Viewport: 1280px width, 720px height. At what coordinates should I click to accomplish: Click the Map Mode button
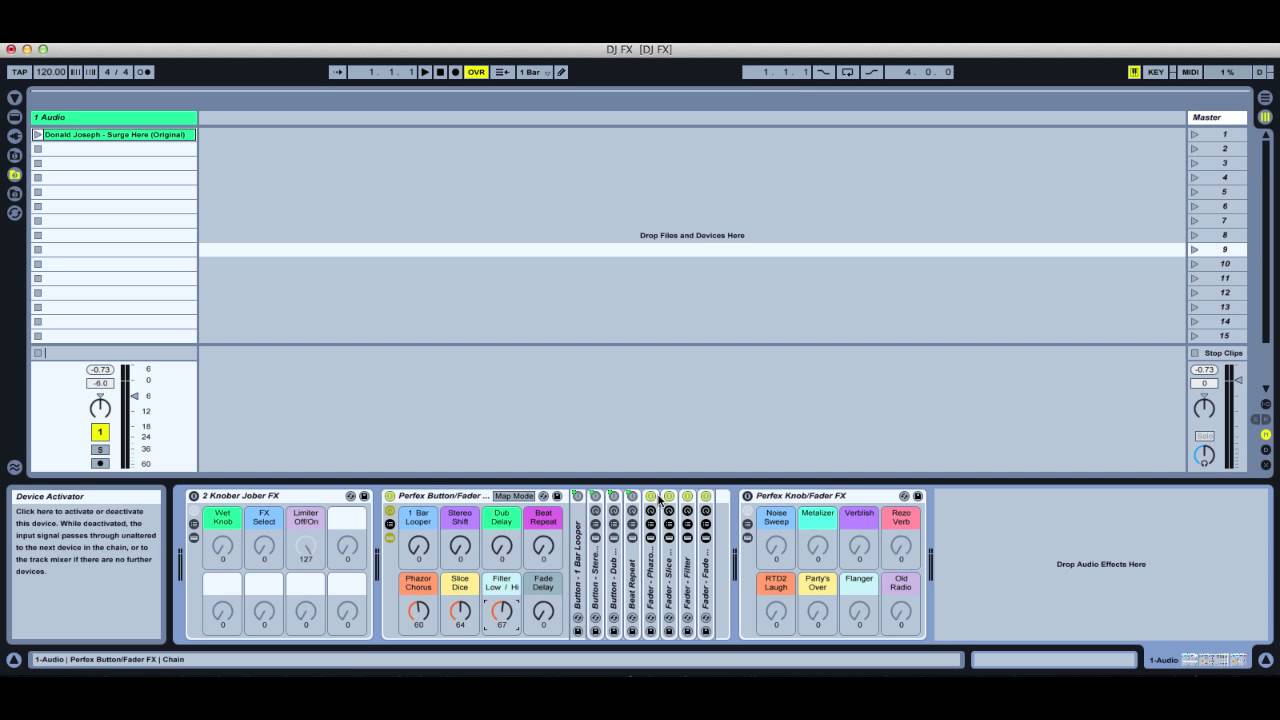[514, 496]
